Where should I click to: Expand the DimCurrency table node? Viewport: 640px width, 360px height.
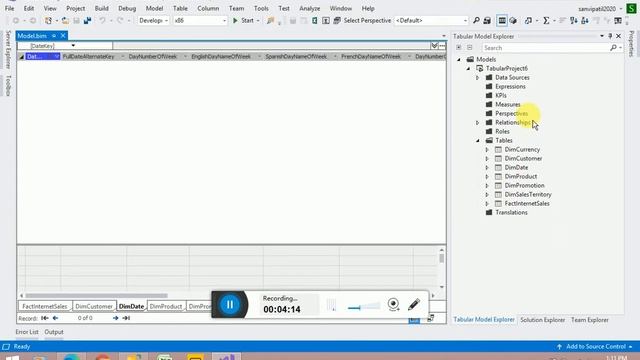487,149
